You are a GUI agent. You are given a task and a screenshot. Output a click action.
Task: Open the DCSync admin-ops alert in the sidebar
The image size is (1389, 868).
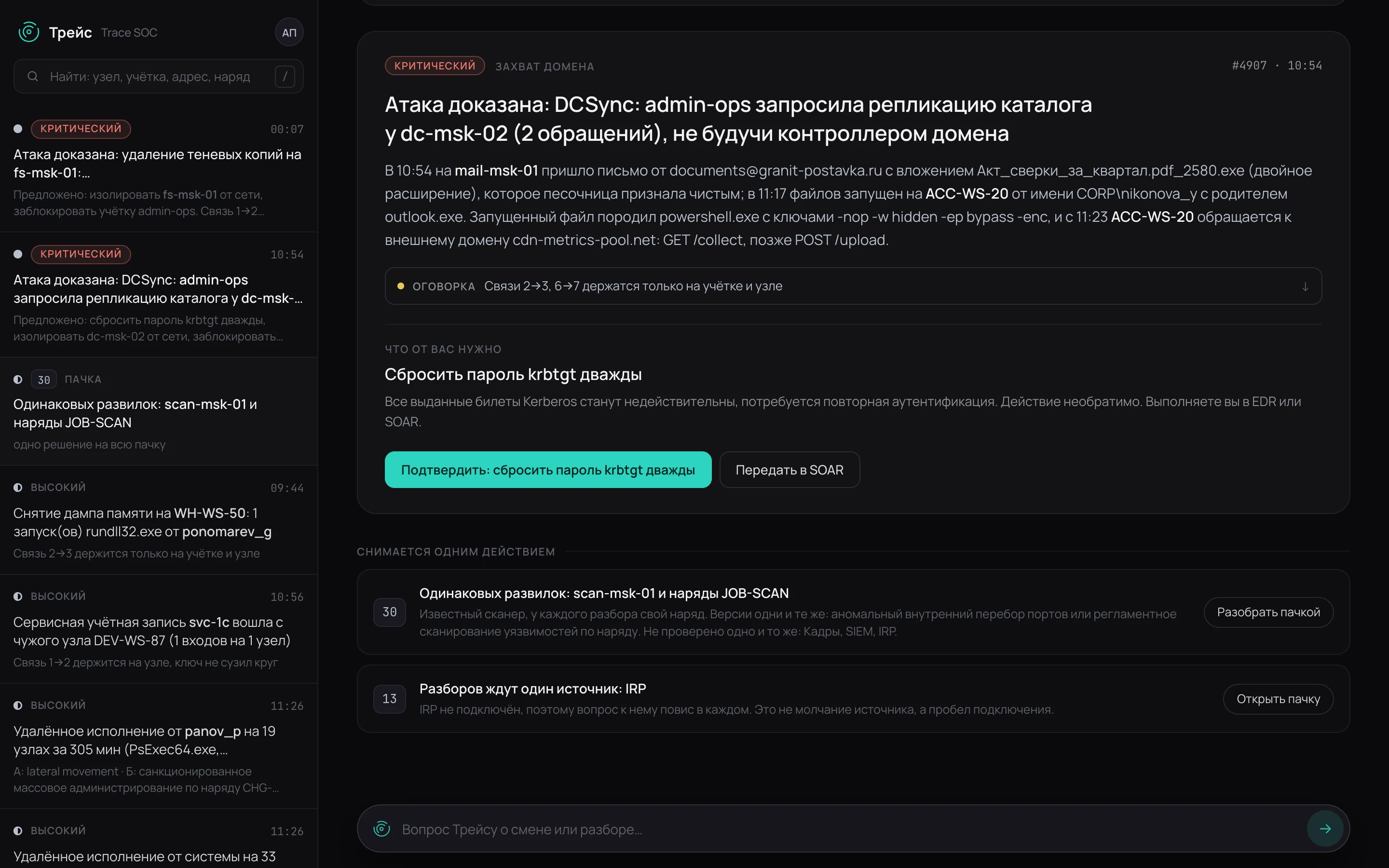158,295
